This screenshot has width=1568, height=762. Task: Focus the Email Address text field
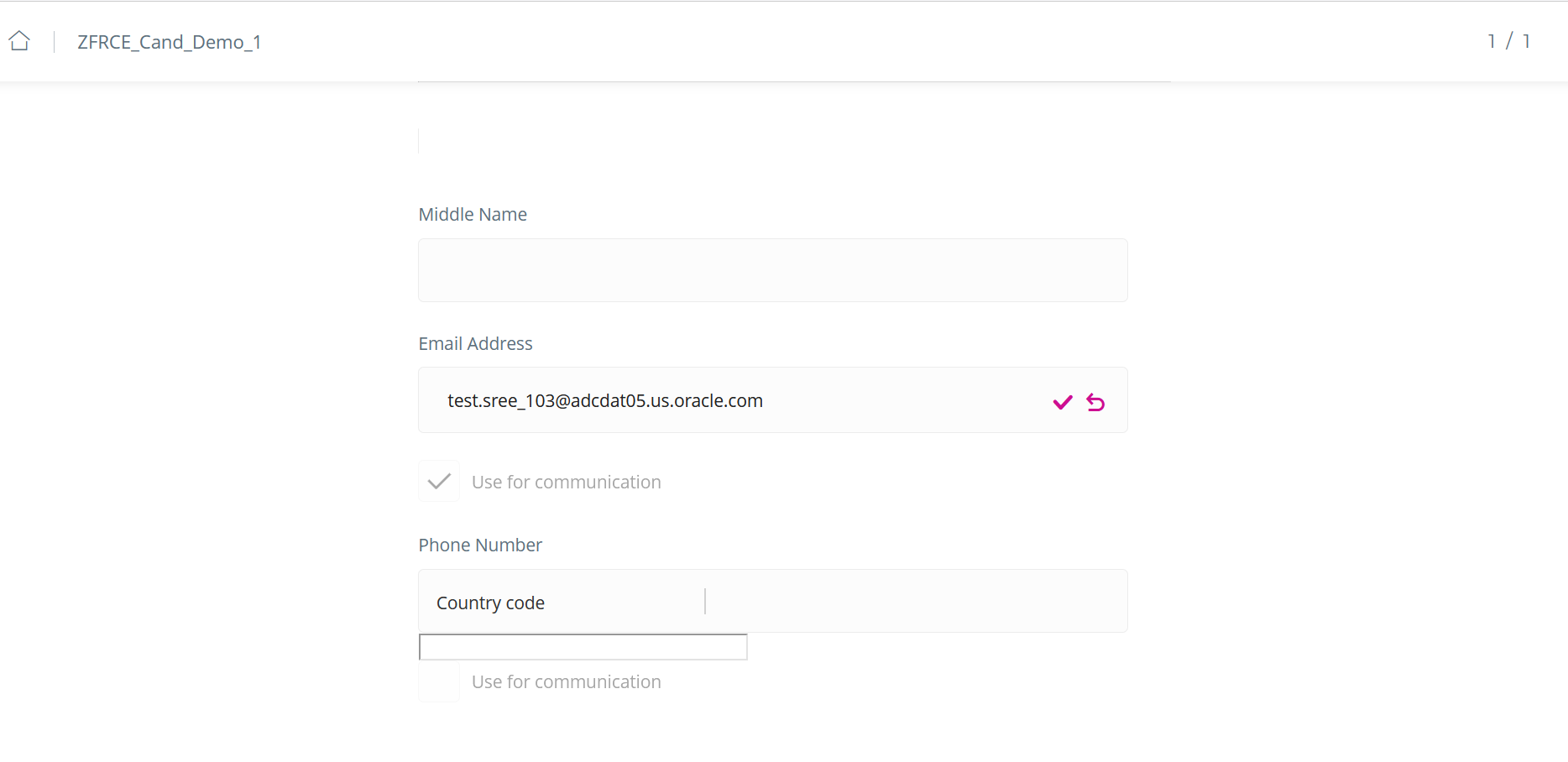pyautogui.click(x=739, y=400)
